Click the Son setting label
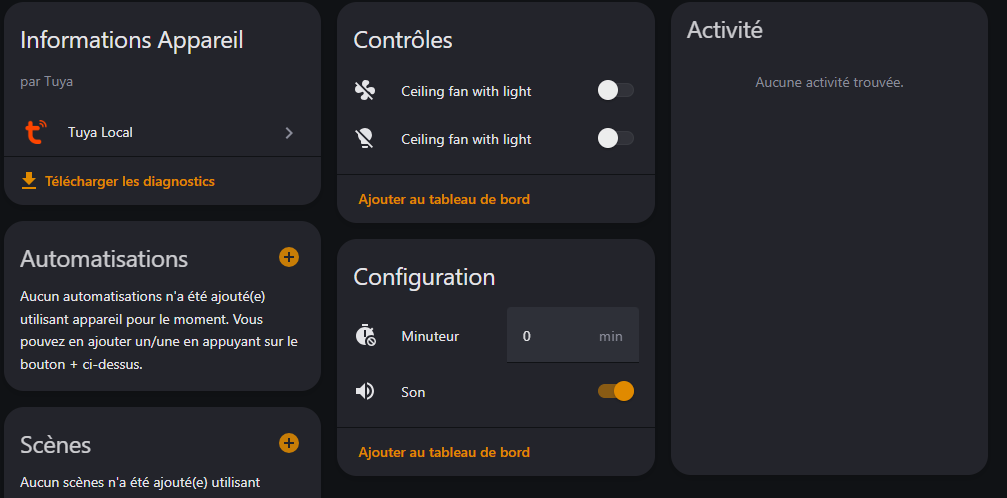Viewport: 1007px width, 498px height. pyautogui.click(x=413, y=392)
